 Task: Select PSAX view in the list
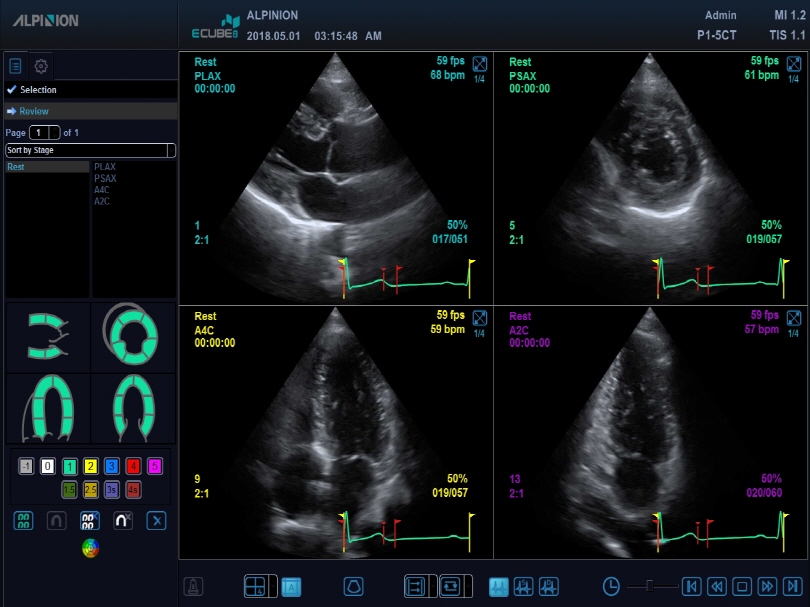[105, 178]
